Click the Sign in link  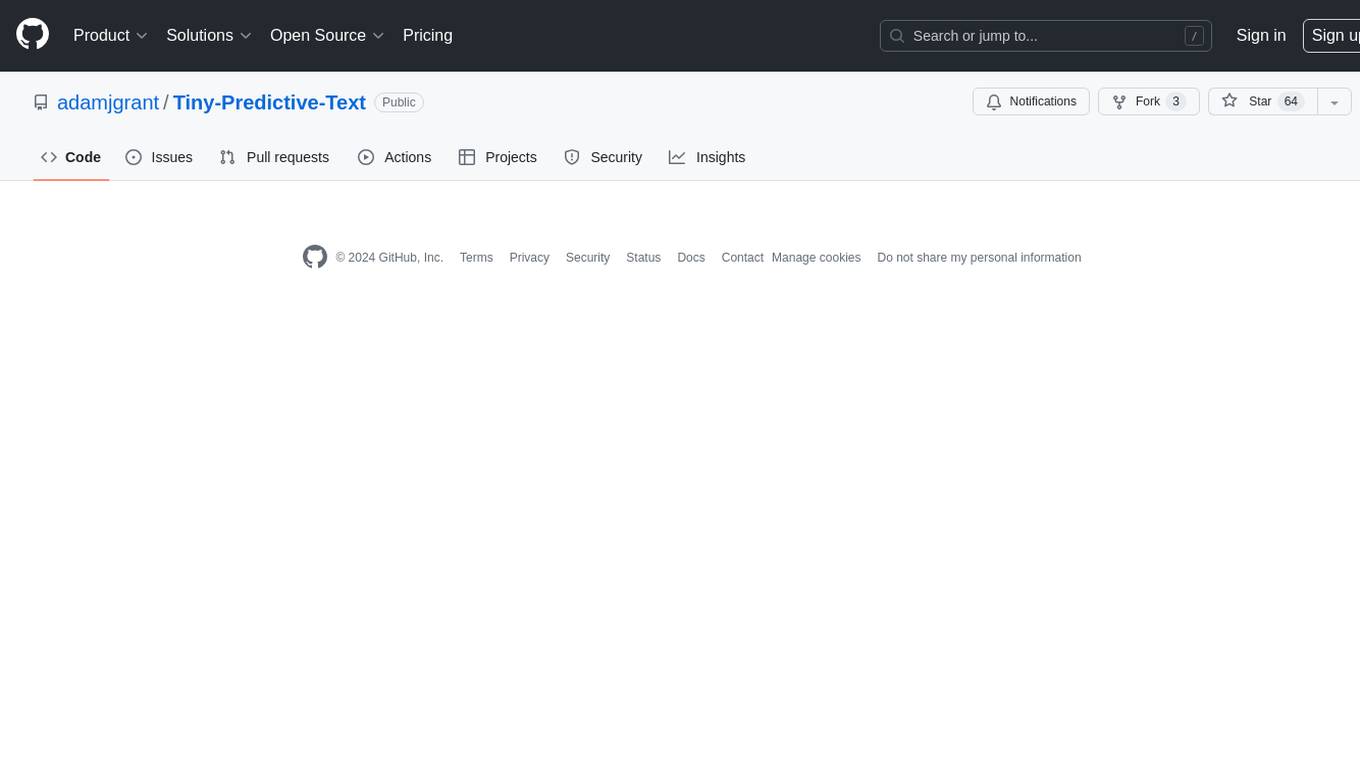(1261, 35)
